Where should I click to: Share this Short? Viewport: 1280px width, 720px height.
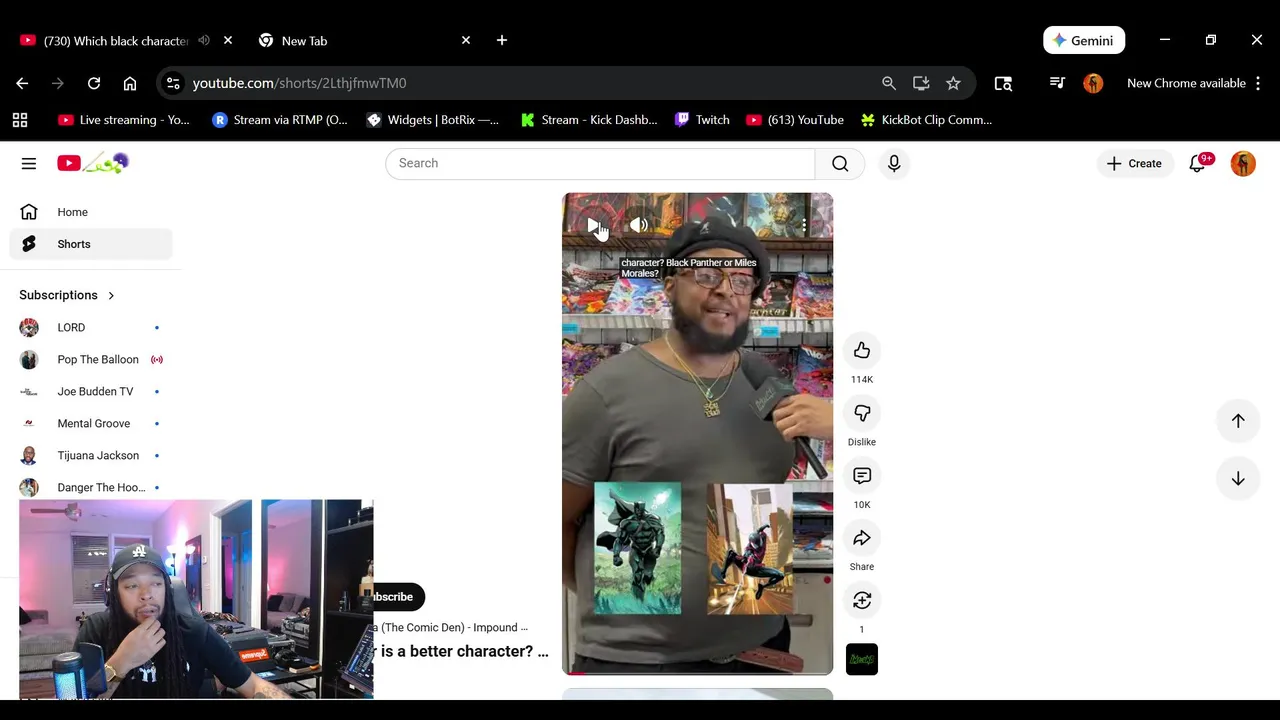tap(862, 539)
